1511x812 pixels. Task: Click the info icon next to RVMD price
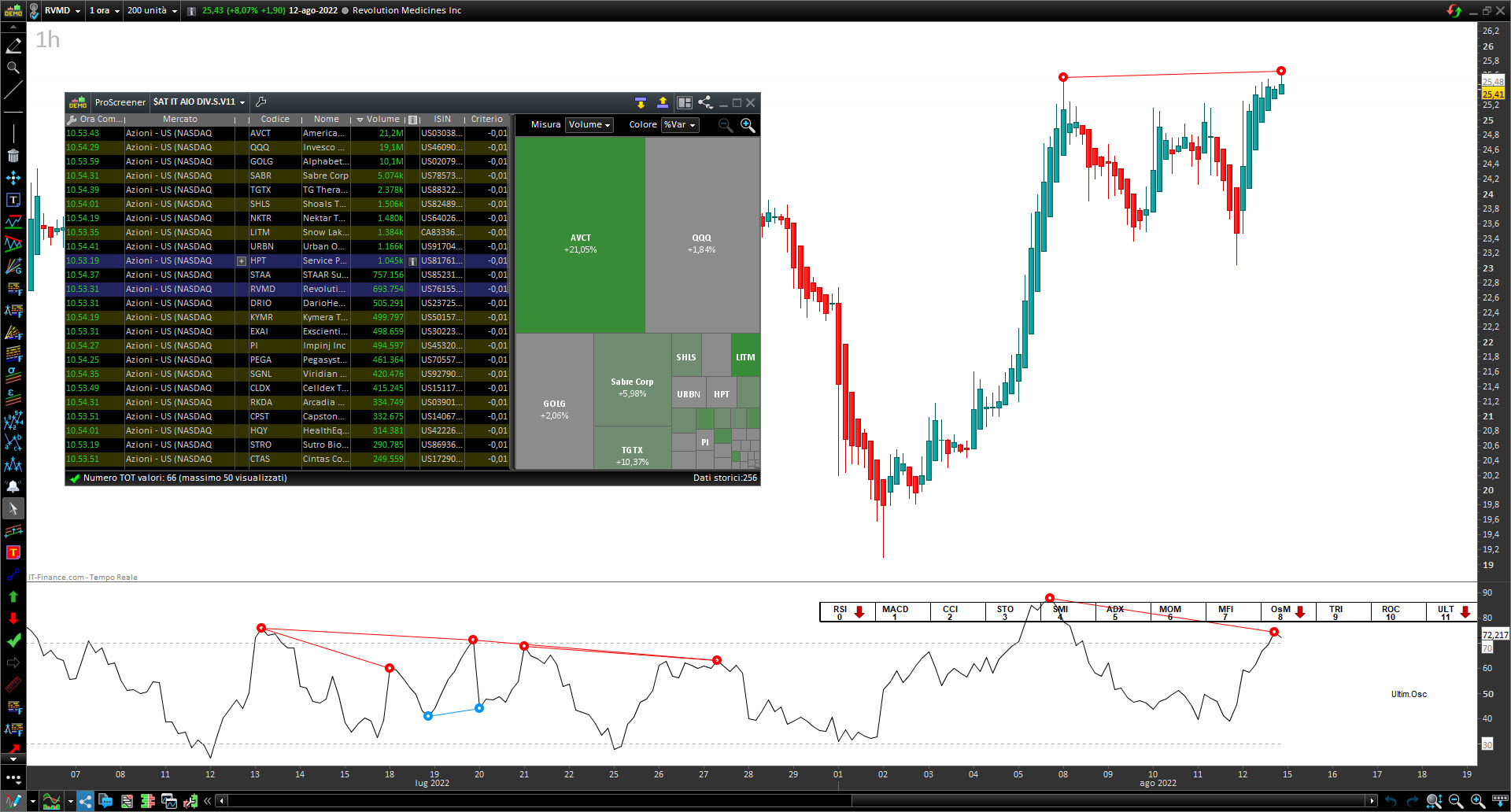(x=191, y=11)
